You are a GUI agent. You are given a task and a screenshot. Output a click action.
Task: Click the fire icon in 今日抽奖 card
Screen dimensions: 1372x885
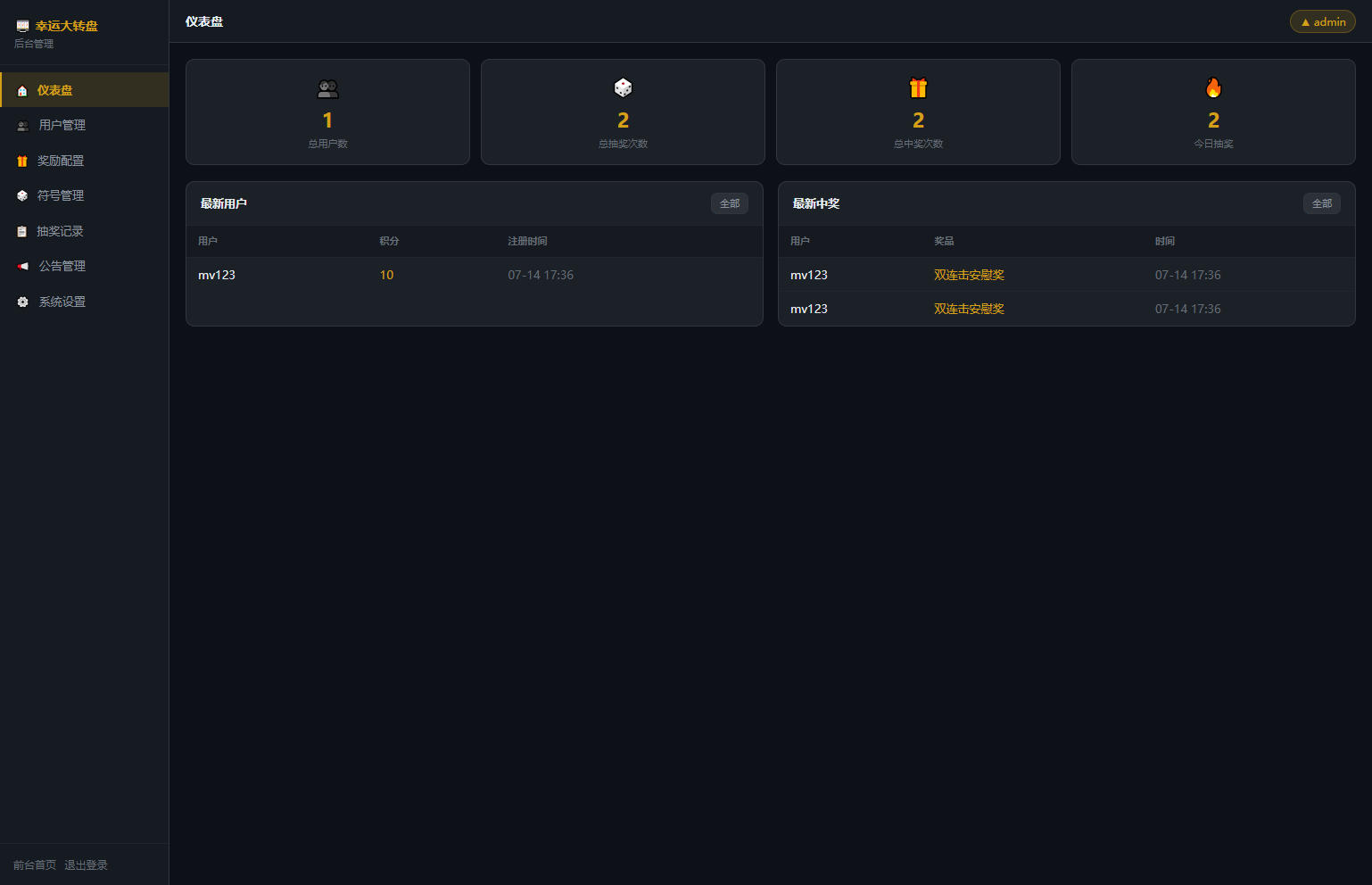click(x=1213, y=87)
